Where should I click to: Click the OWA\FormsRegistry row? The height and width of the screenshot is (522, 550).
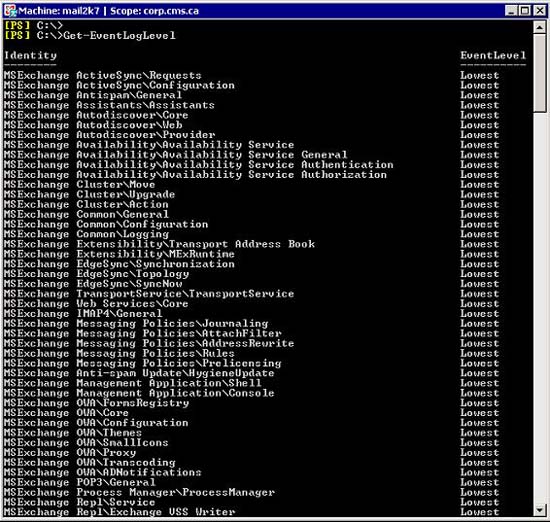pyautogui.click(x=251, y=403)
